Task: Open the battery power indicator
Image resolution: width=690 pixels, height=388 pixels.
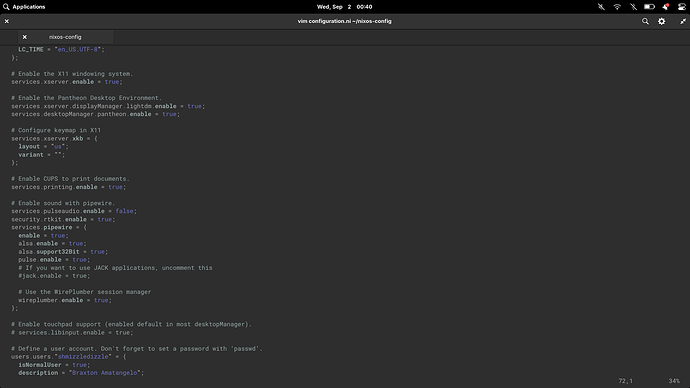Action: click(649, 7)
